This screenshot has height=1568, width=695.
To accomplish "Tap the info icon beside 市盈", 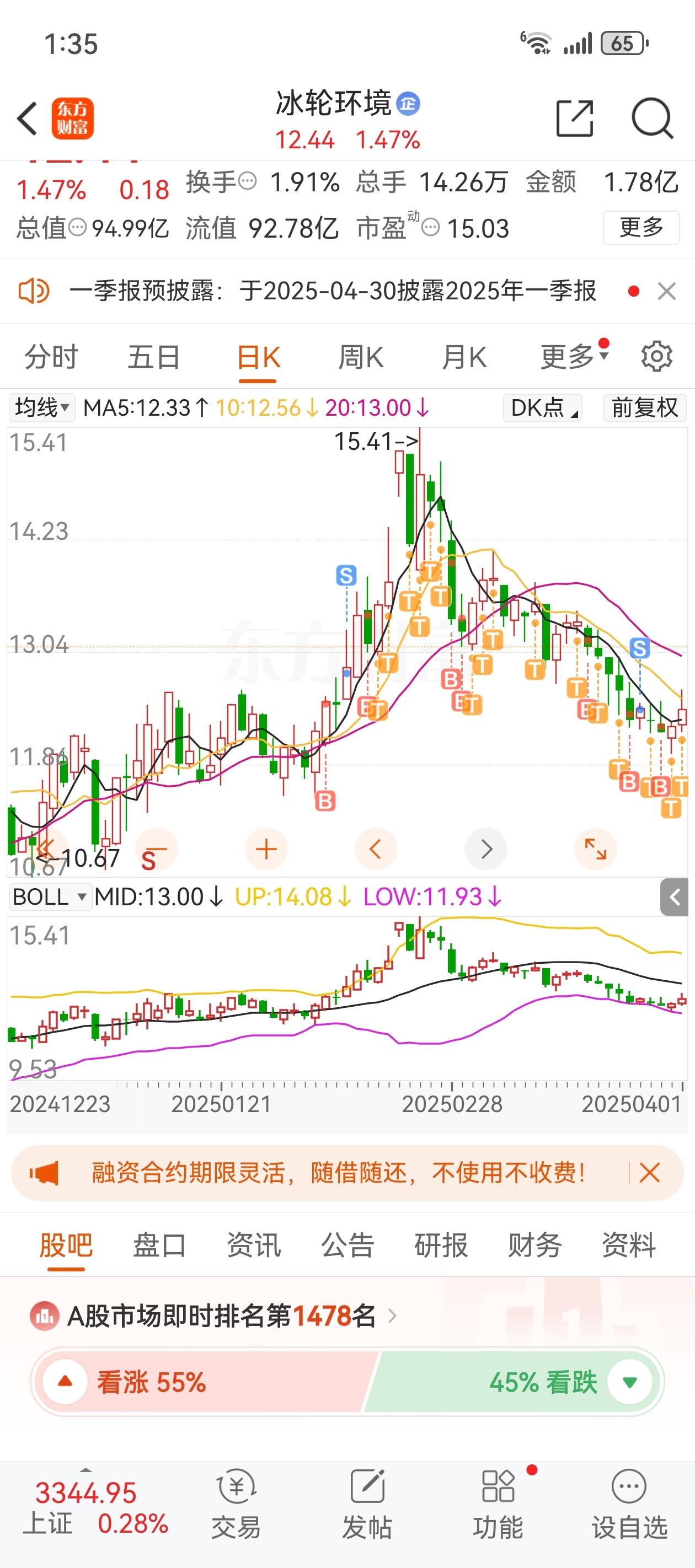I will click(431, 228).
